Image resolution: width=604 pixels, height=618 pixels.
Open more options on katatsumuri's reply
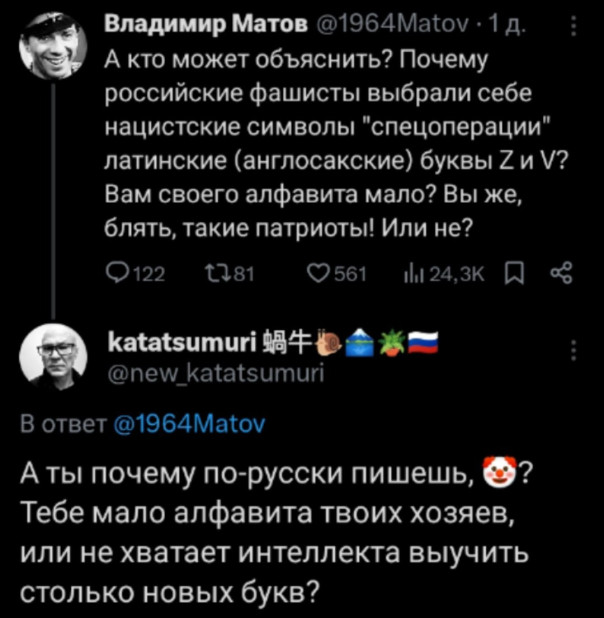(572, 352)
